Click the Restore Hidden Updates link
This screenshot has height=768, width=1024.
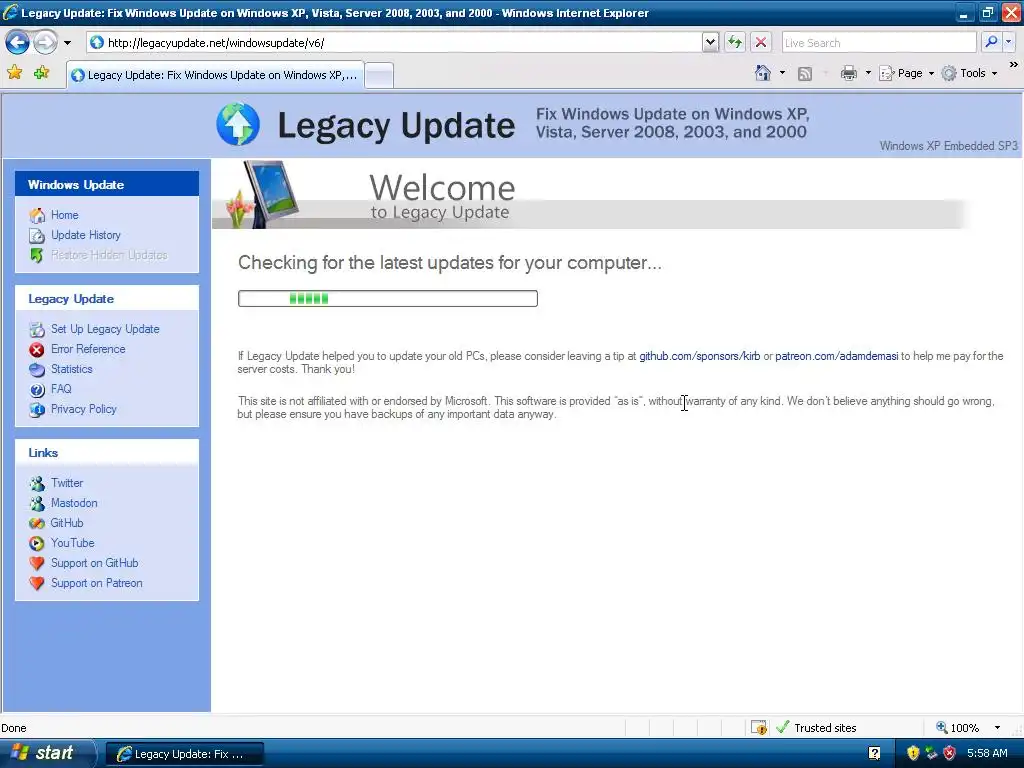click(x=109, y=255)
